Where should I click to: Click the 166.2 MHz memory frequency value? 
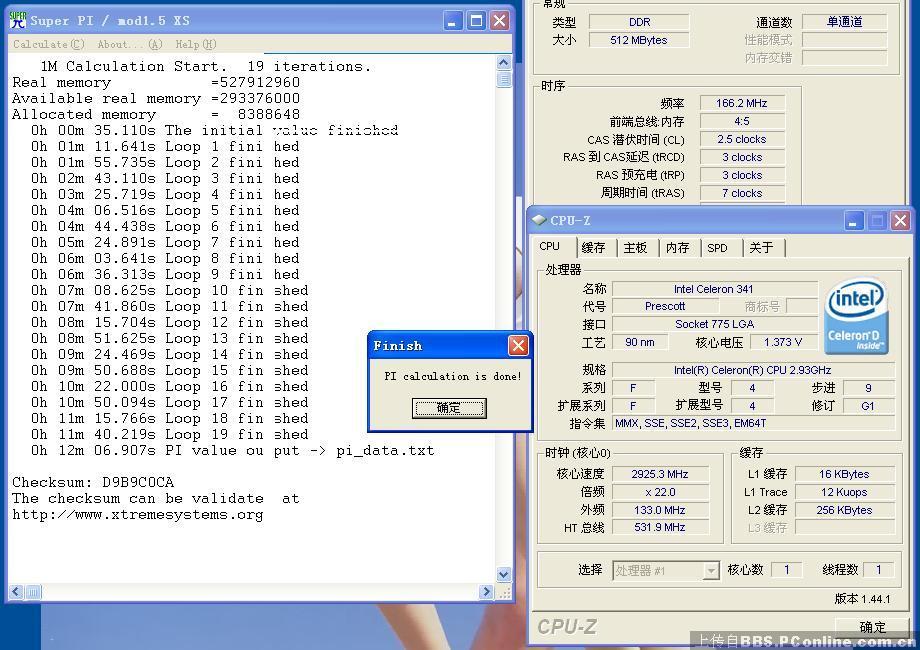point(742,103)
